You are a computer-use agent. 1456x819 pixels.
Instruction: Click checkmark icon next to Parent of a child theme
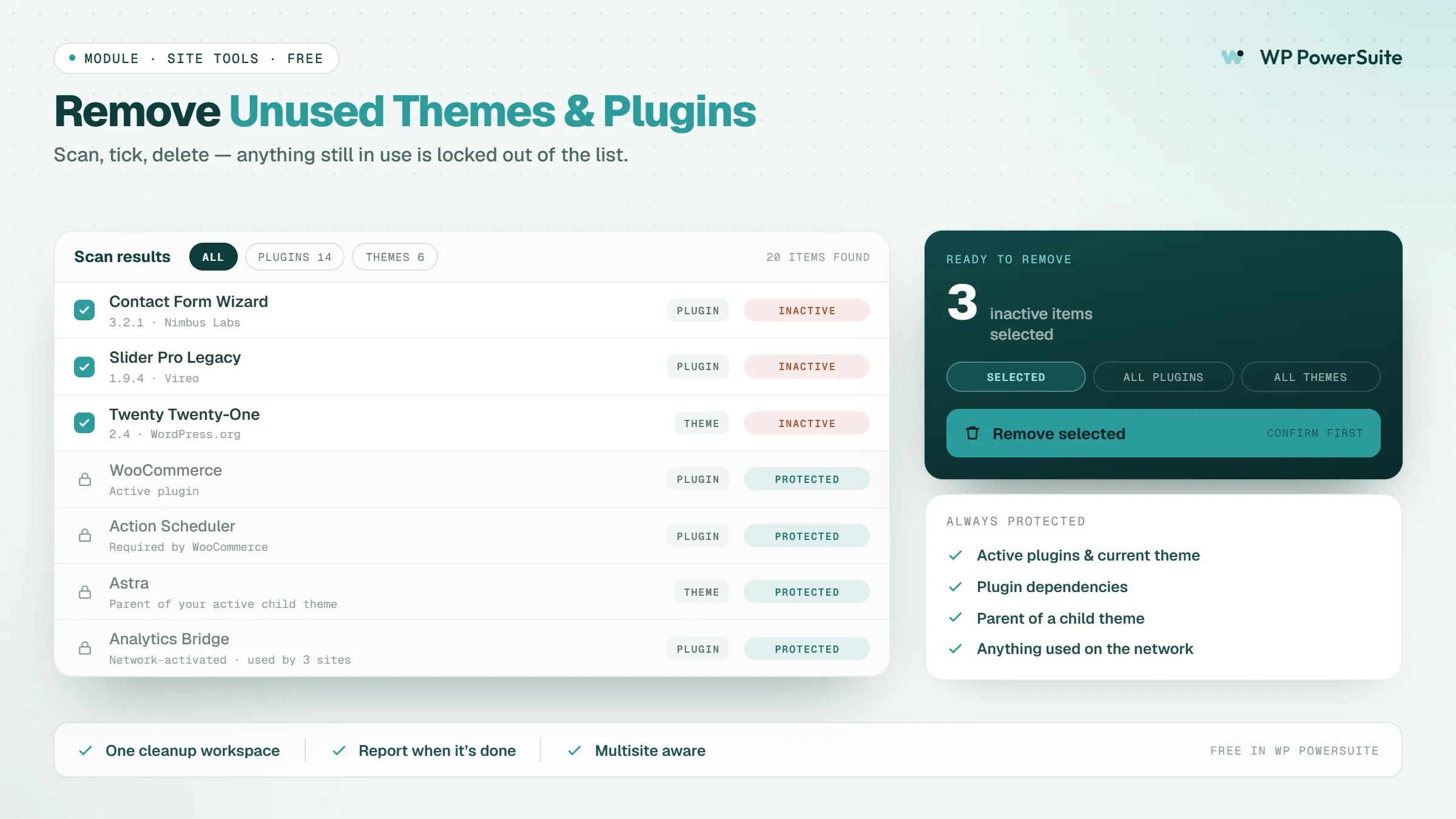pyautogui.click(x=955, y=618)
